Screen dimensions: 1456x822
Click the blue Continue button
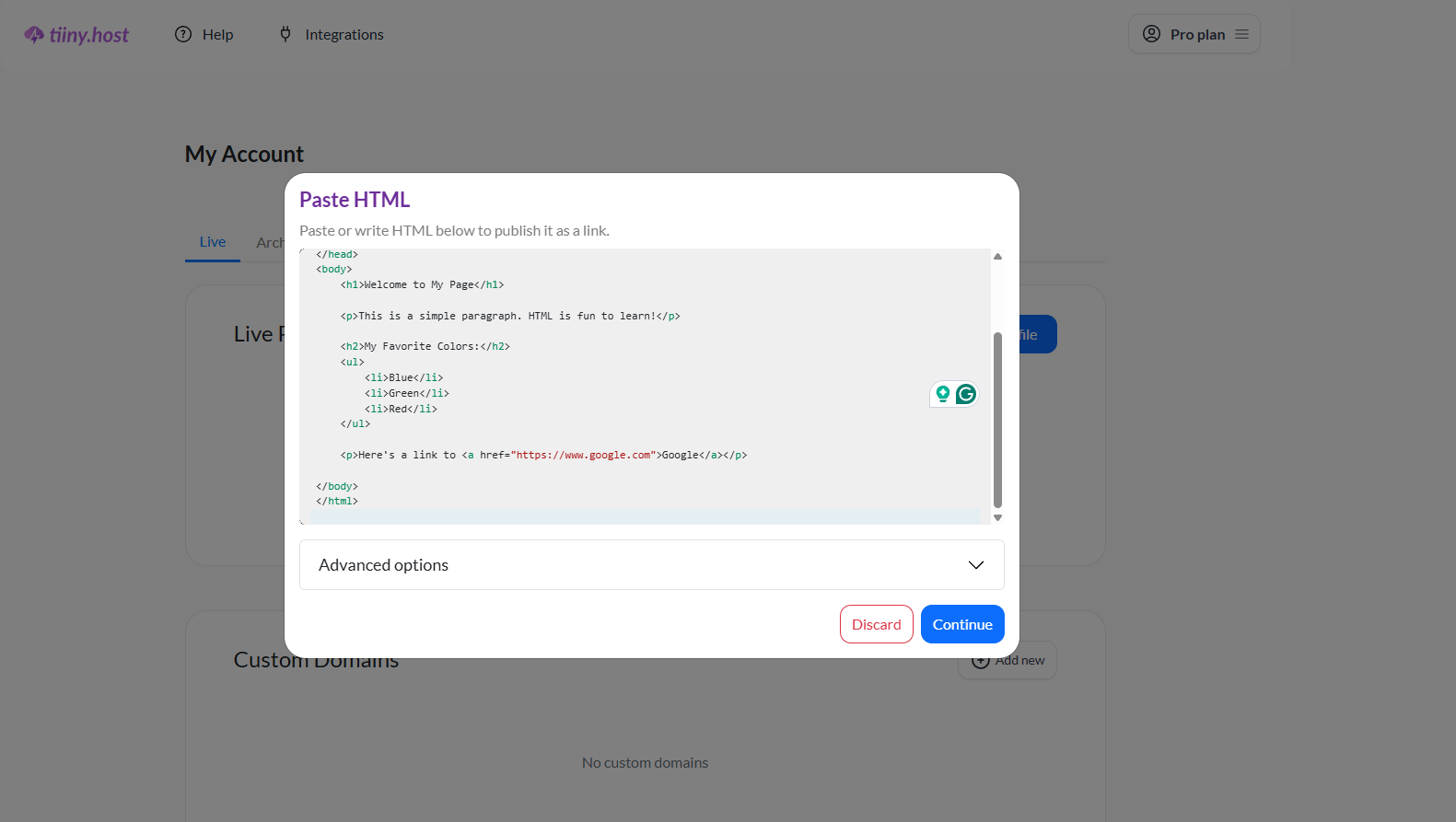tap(961, 624)
